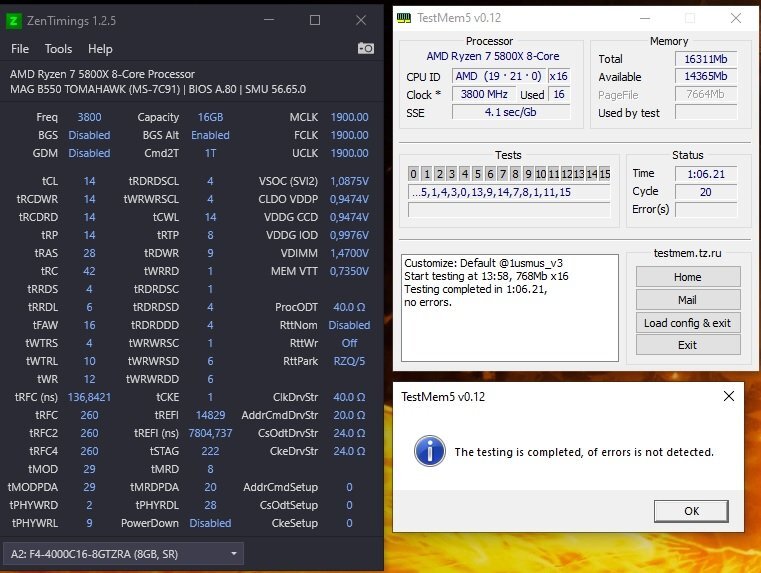Click the Exit button in TestMem5

pyautogui.click(x=688, y=345)
